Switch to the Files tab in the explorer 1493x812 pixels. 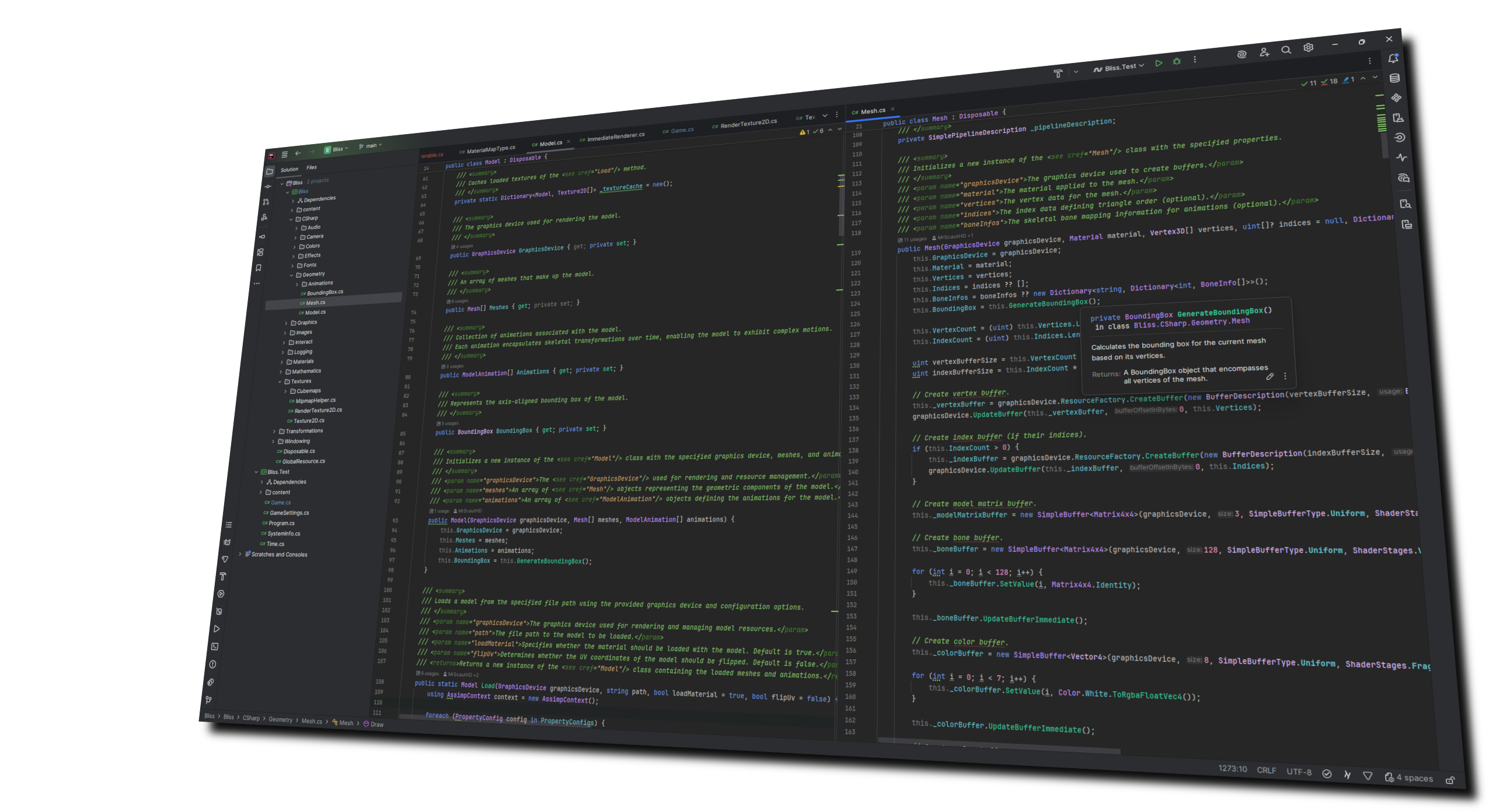click(x=312, y=167)
